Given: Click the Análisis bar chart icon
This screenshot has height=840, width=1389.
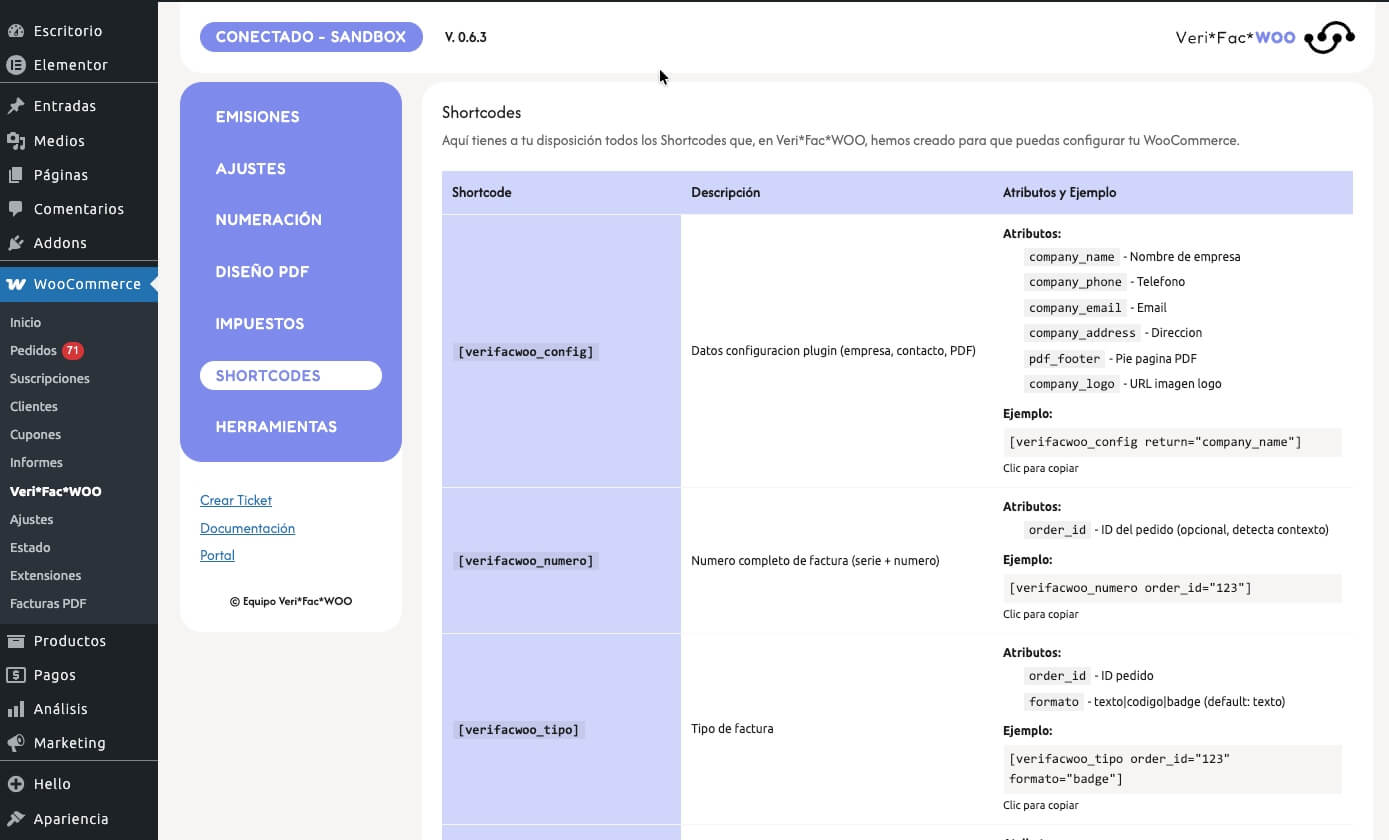Looking at the screenshot, I should [x=16, y=709].
